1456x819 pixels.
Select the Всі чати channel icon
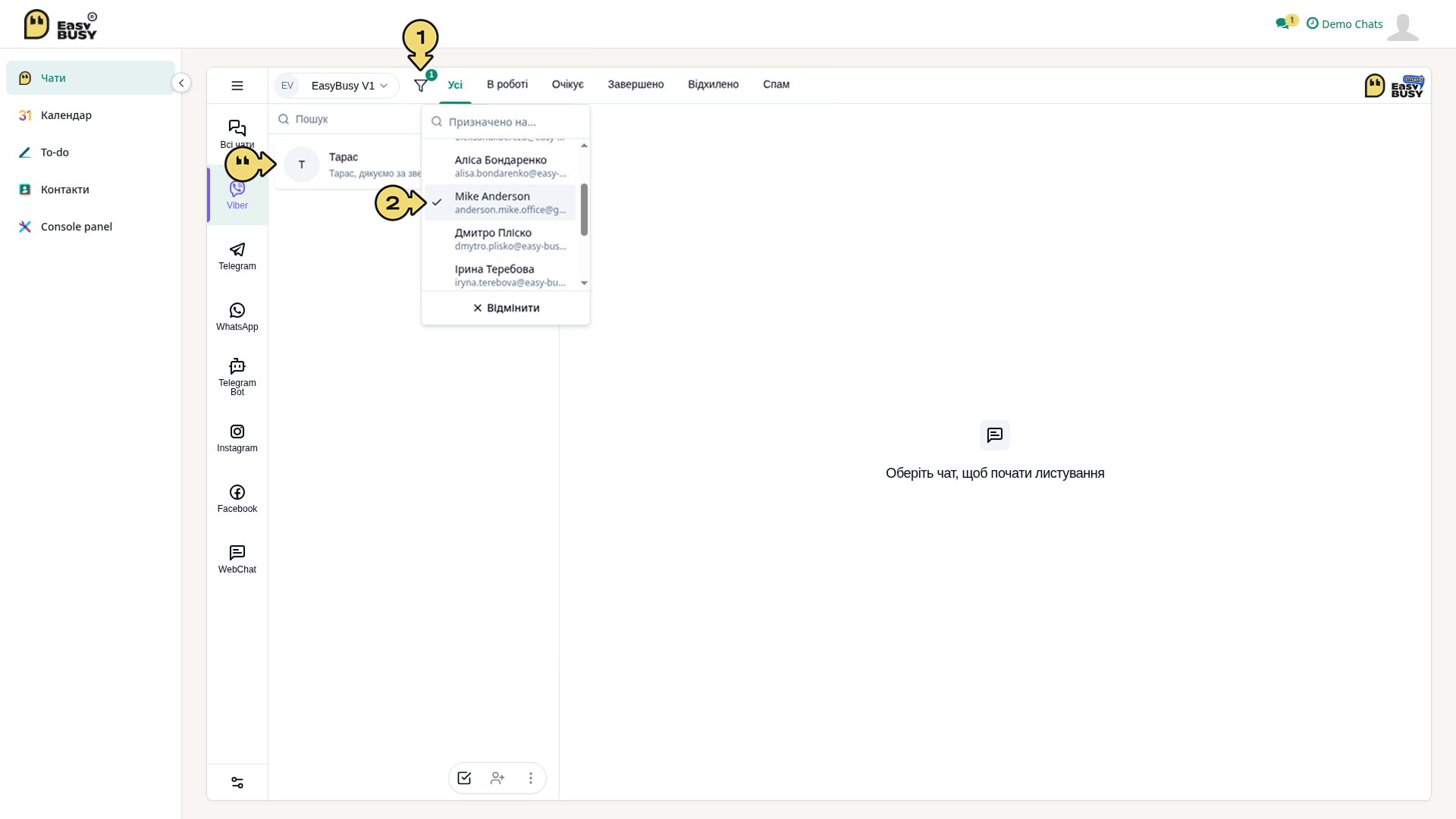click(237, 134)
